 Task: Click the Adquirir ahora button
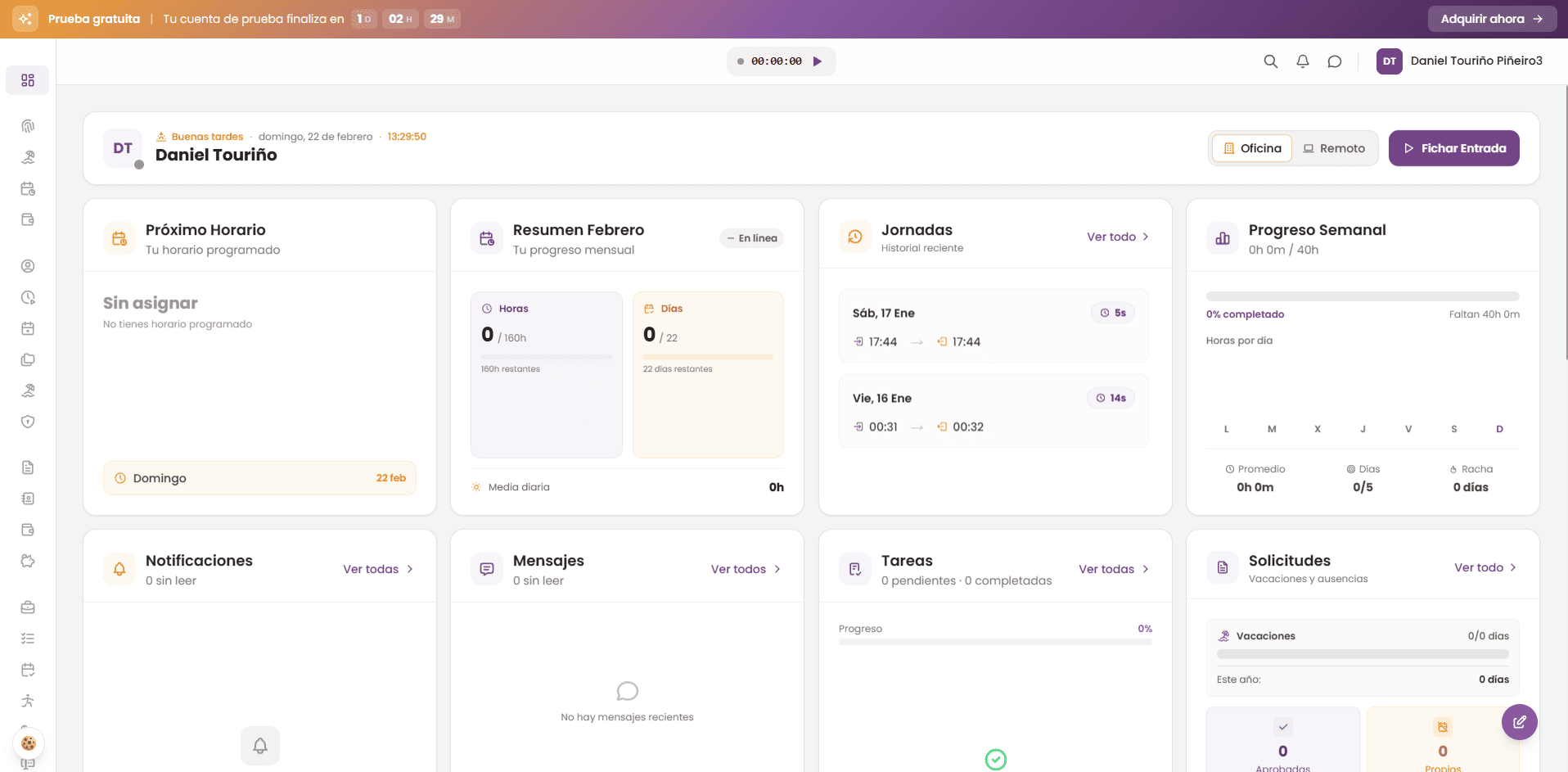1492,18
